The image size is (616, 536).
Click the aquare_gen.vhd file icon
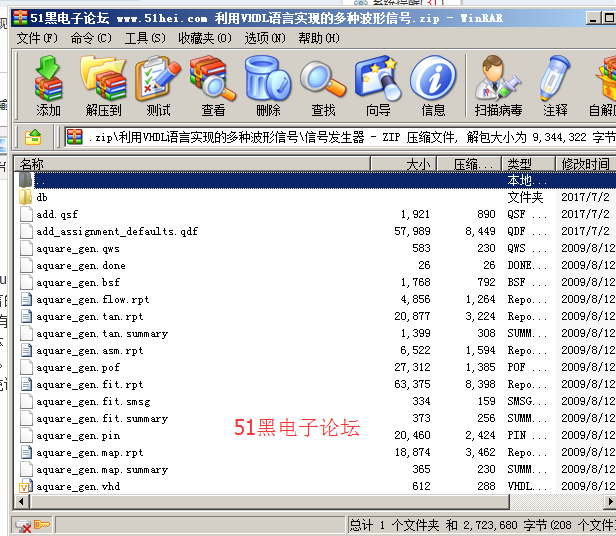coord(26,486)
